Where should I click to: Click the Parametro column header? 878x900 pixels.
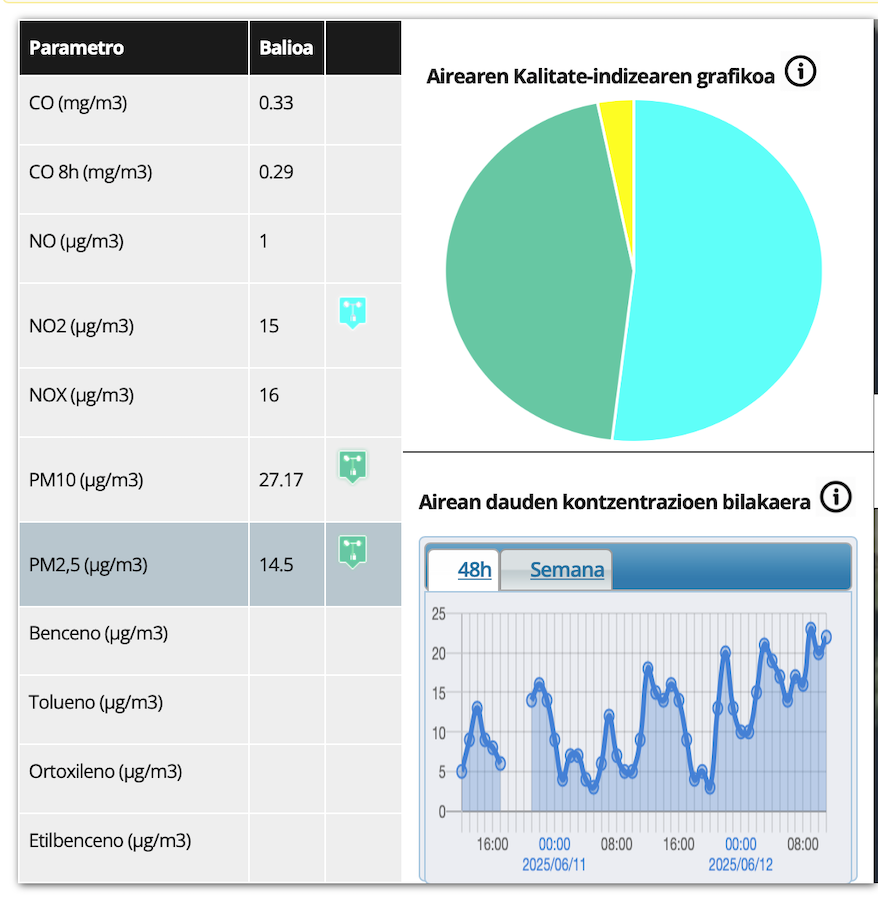coord(77,48)
